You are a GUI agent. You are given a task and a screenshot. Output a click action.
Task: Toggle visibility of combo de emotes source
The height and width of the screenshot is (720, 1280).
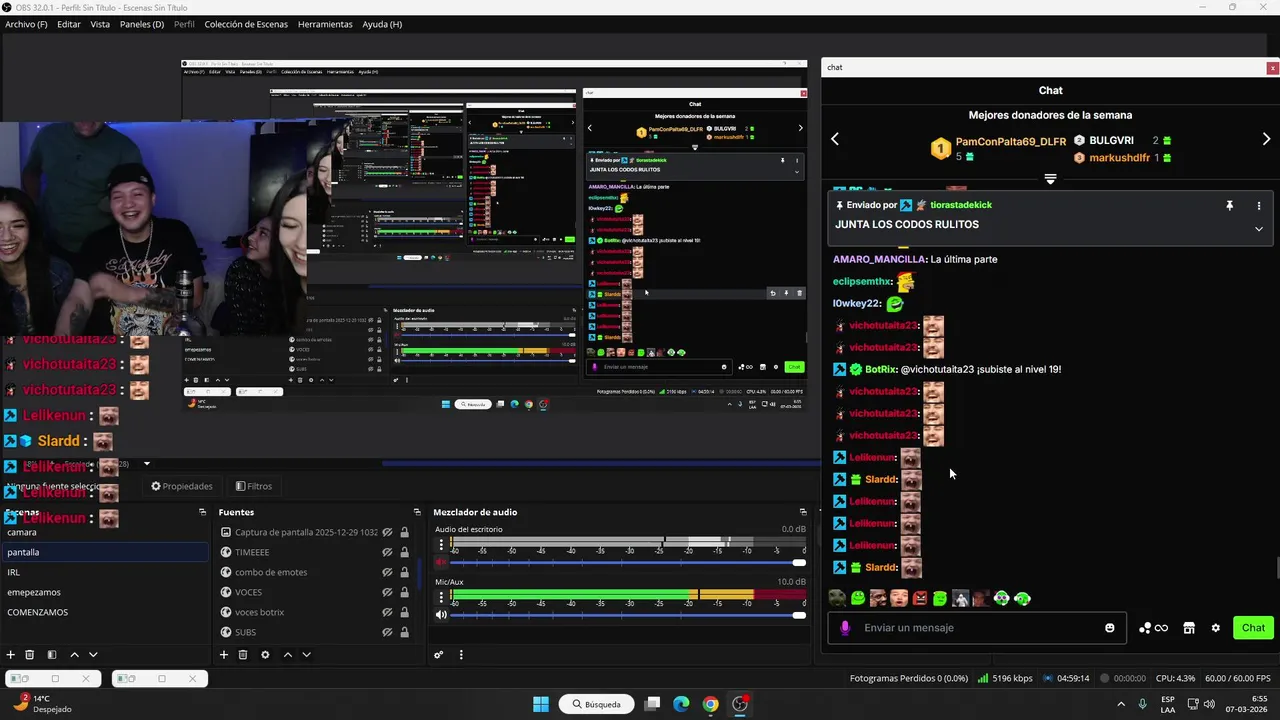[387, 572]
